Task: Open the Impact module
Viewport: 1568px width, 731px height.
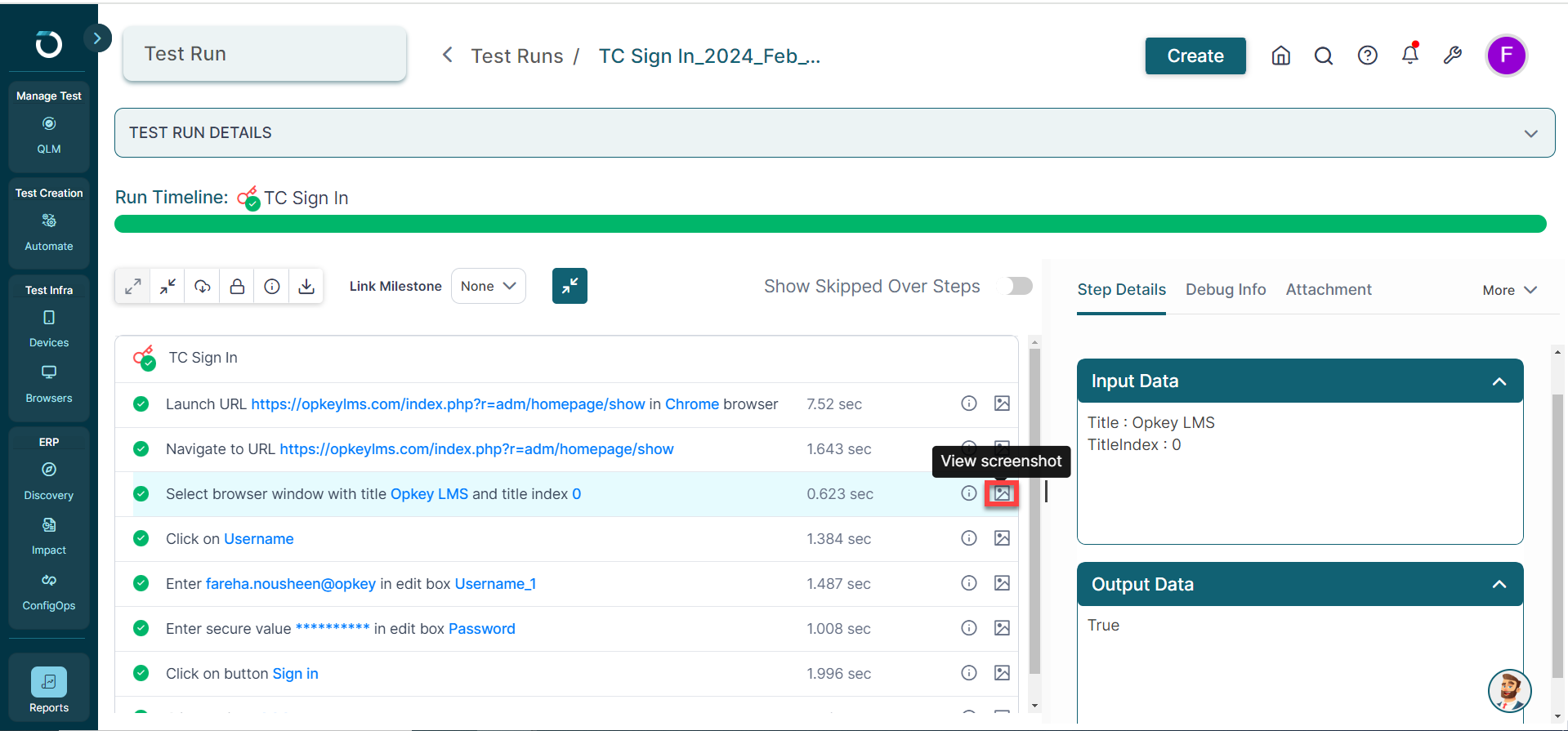Action: (49, 537)
